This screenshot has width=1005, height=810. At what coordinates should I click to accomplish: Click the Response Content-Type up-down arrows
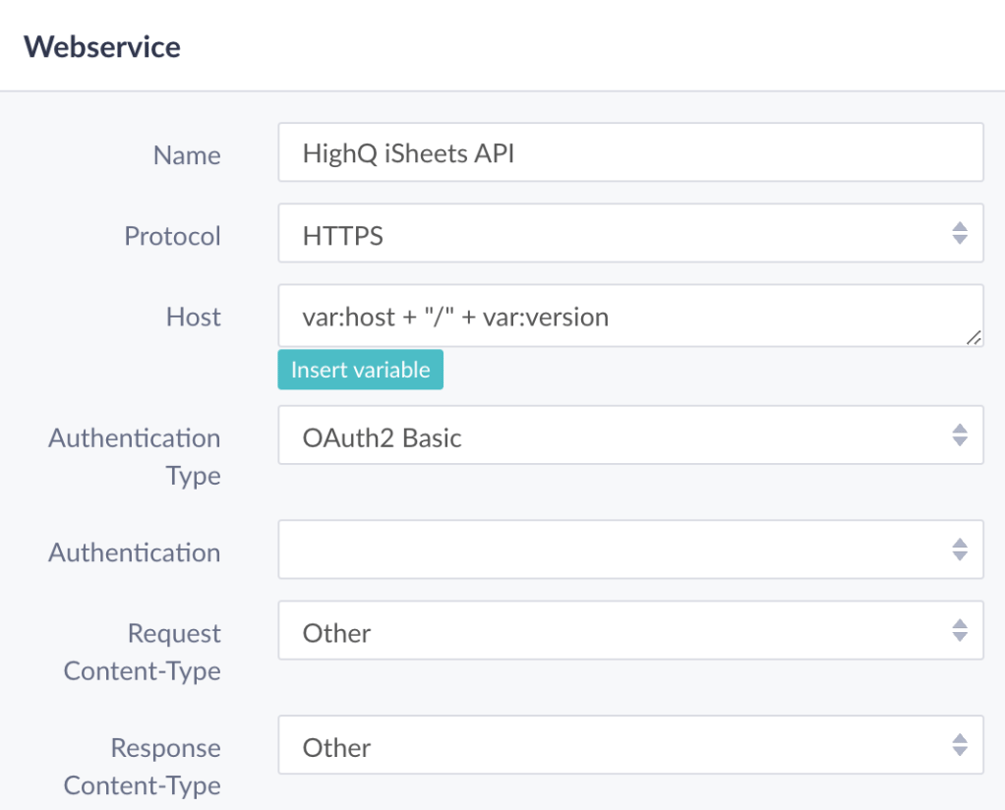point(959,746)
